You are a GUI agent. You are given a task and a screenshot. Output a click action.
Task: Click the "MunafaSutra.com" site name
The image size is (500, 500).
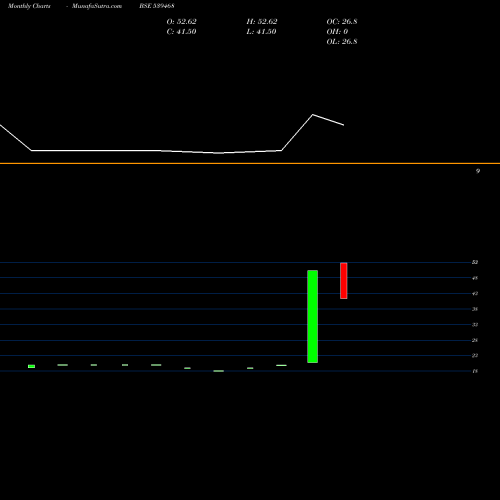pos(97,6)
